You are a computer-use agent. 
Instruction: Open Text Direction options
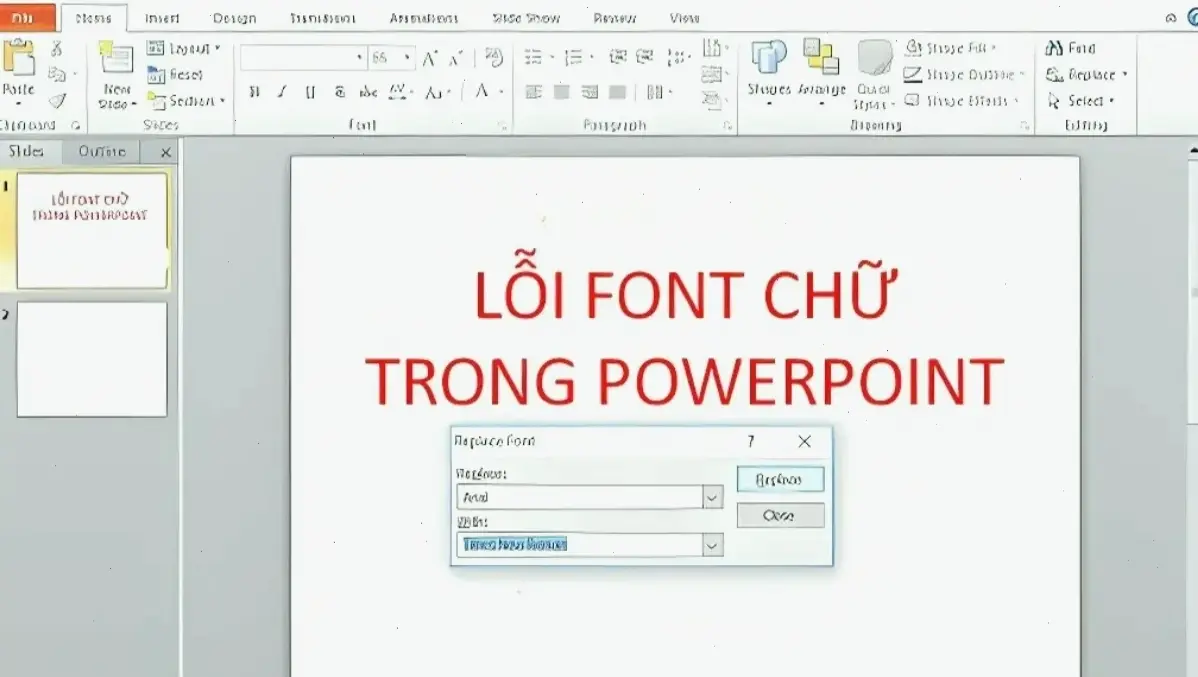point(714,49)
